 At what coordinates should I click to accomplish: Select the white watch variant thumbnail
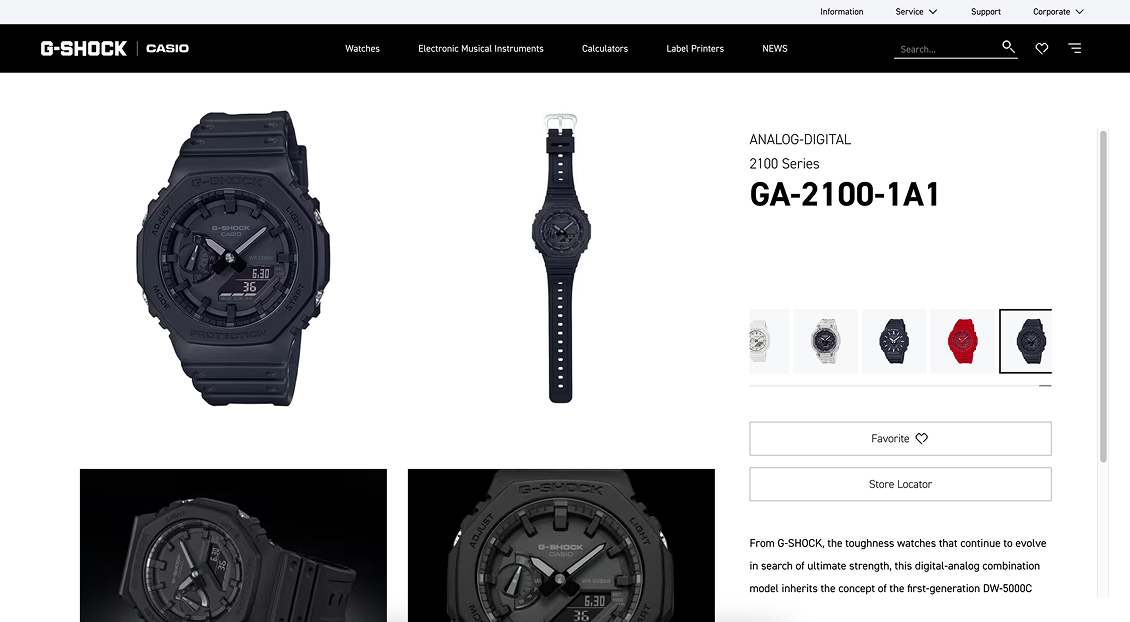tap(769, 341)
